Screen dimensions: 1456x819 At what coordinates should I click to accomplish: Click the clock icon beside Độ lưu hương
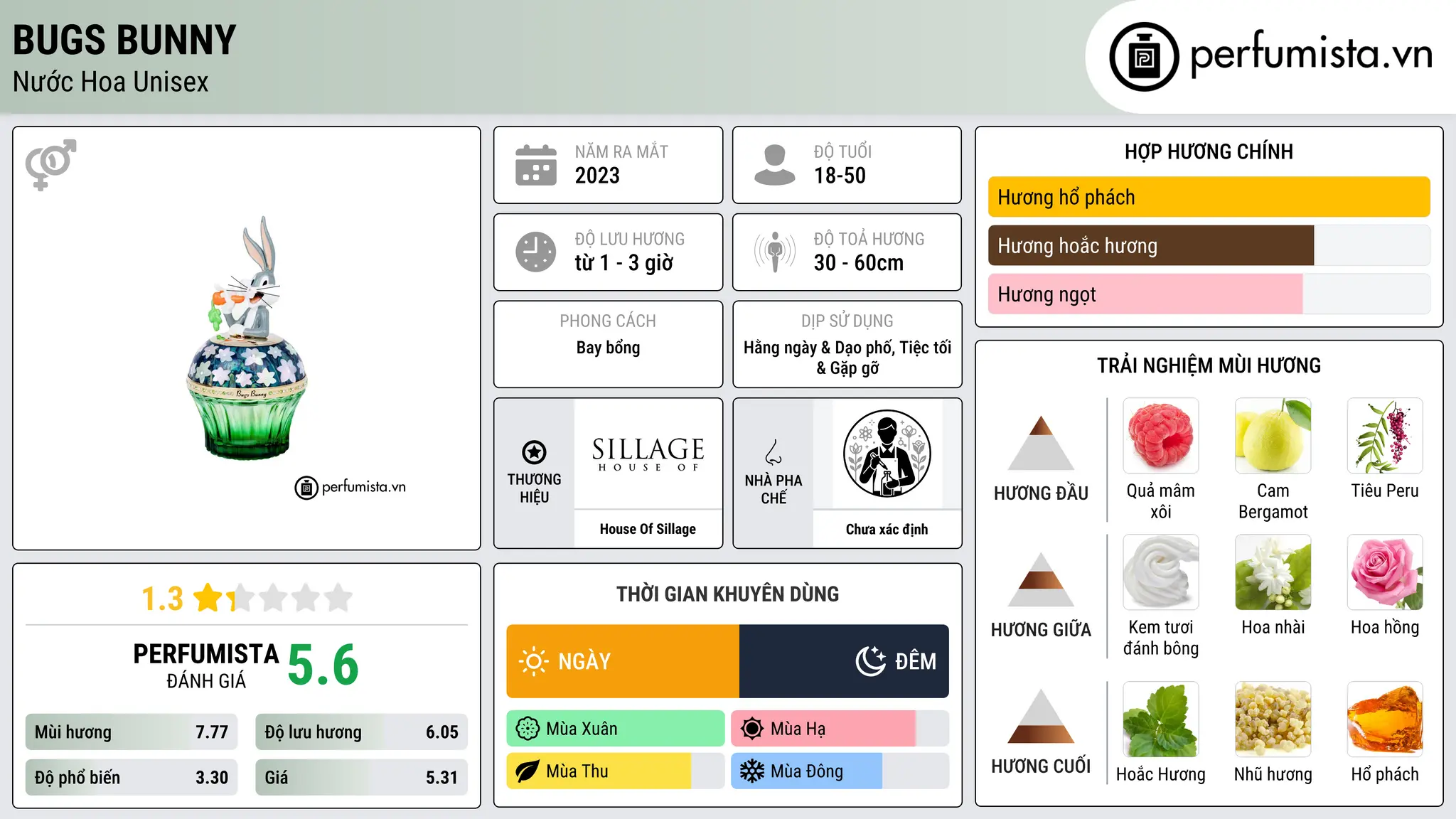(x=536, y=252)
